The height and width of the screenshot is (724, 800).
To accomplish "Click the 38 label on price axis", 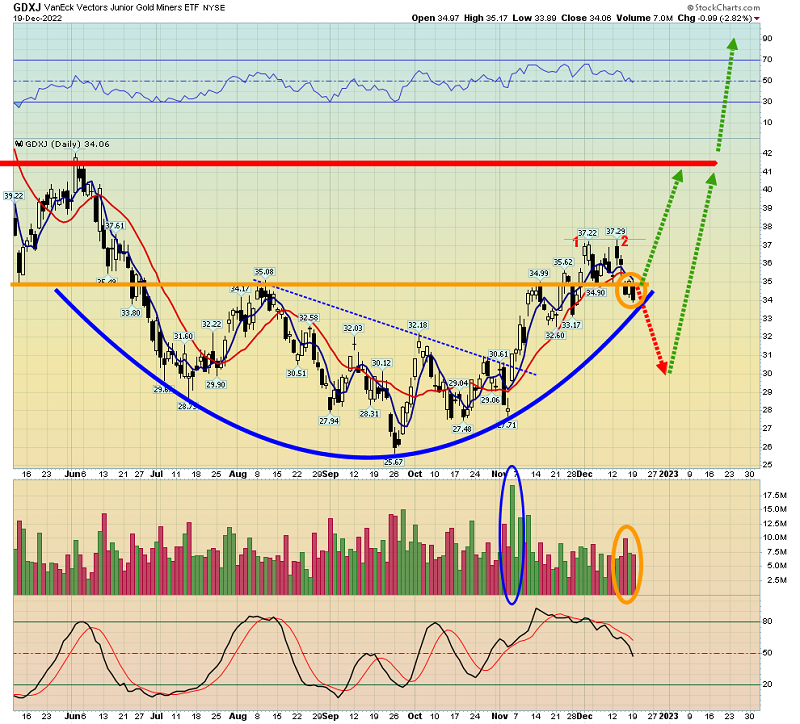I will tap(767, 227).
